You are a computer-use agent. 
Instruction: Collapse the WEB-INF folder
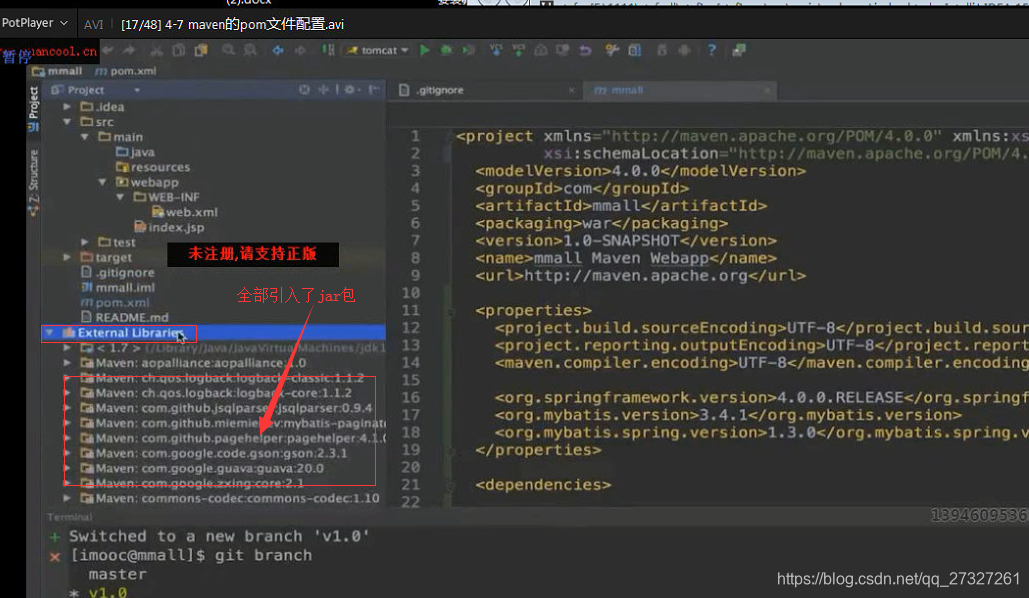[x=120, y=197]
